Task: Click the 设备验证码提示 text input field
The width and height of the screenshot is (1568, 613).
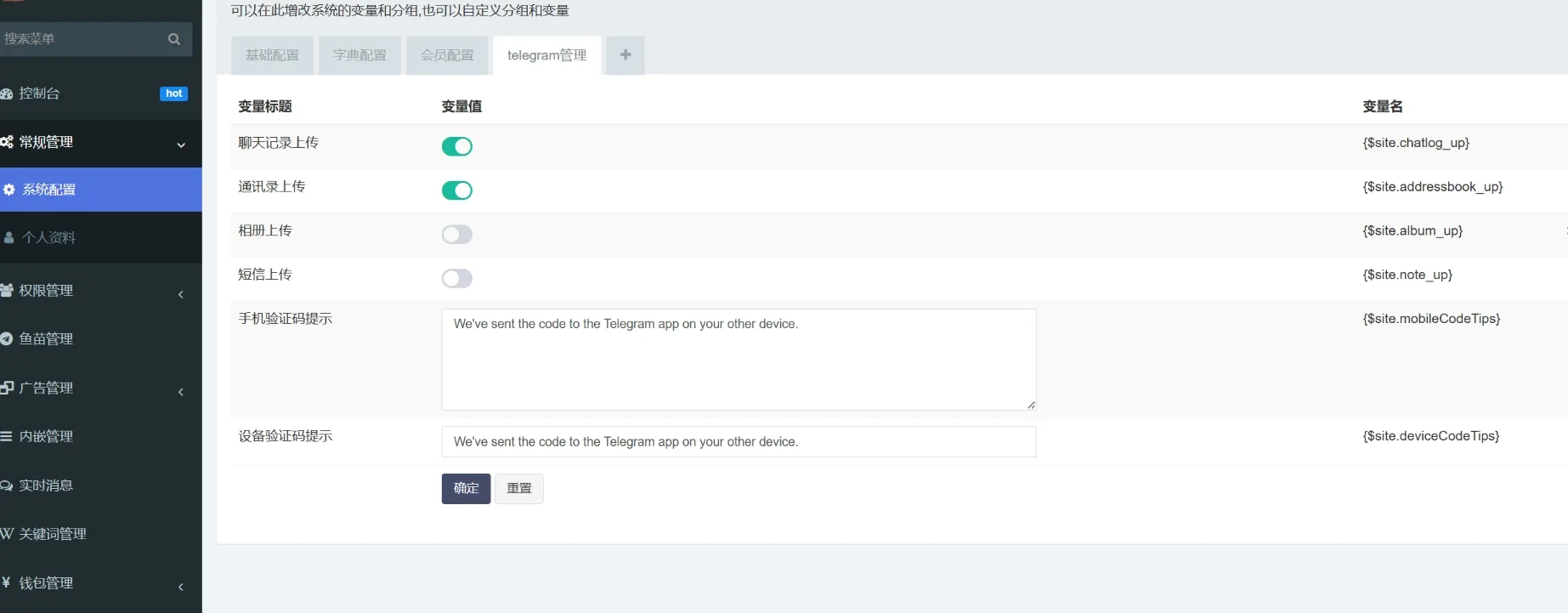Action: pos(738,442)
